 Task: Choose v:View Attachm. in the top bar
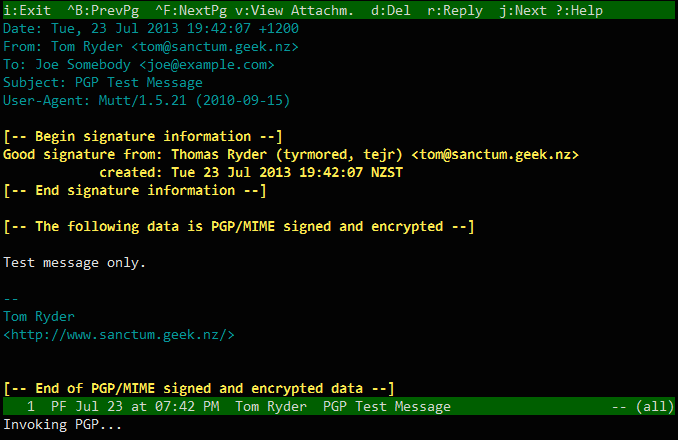coord(294,10)
